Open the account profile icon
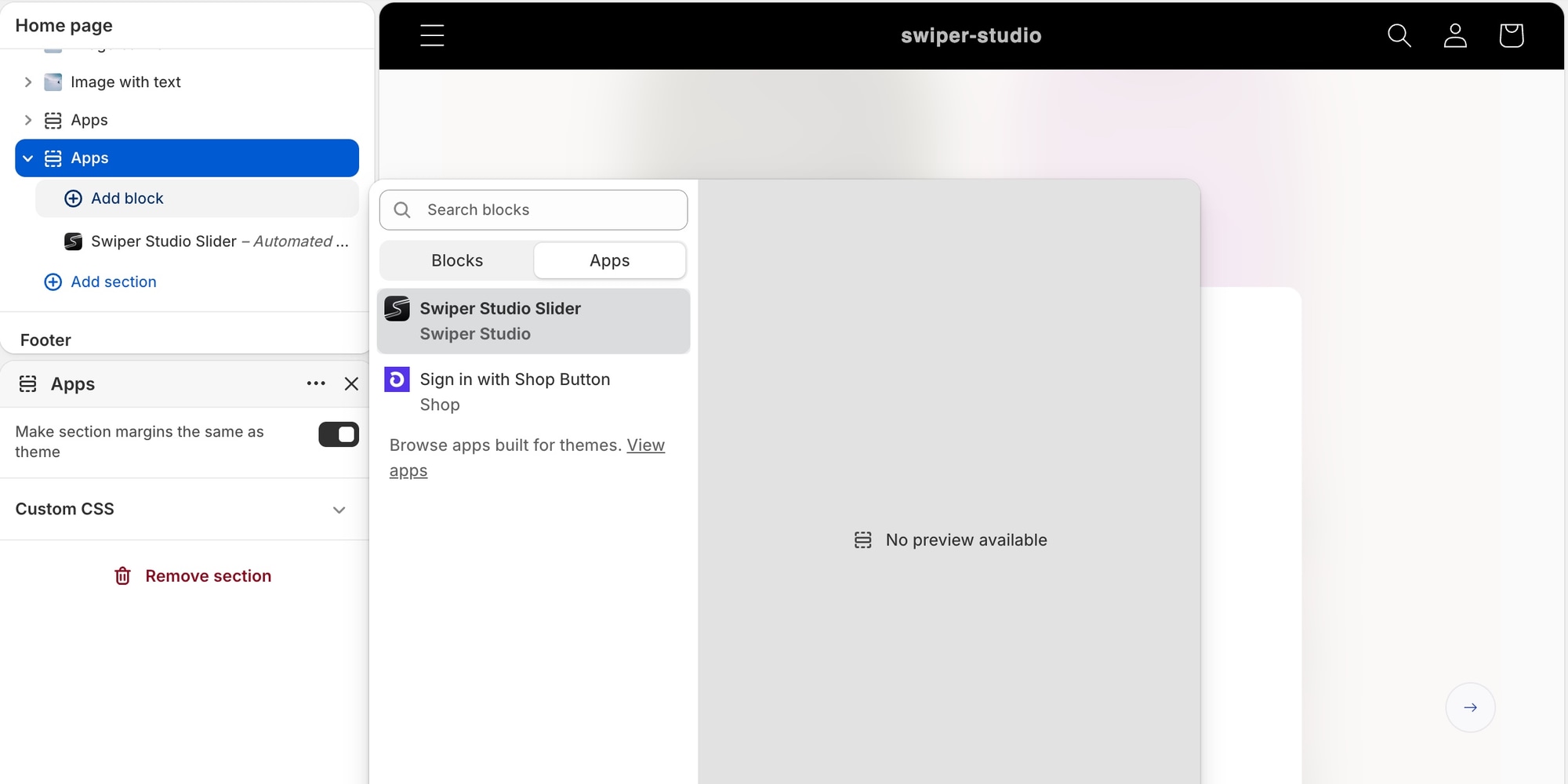The image size is (1568, 784). 1455,35
